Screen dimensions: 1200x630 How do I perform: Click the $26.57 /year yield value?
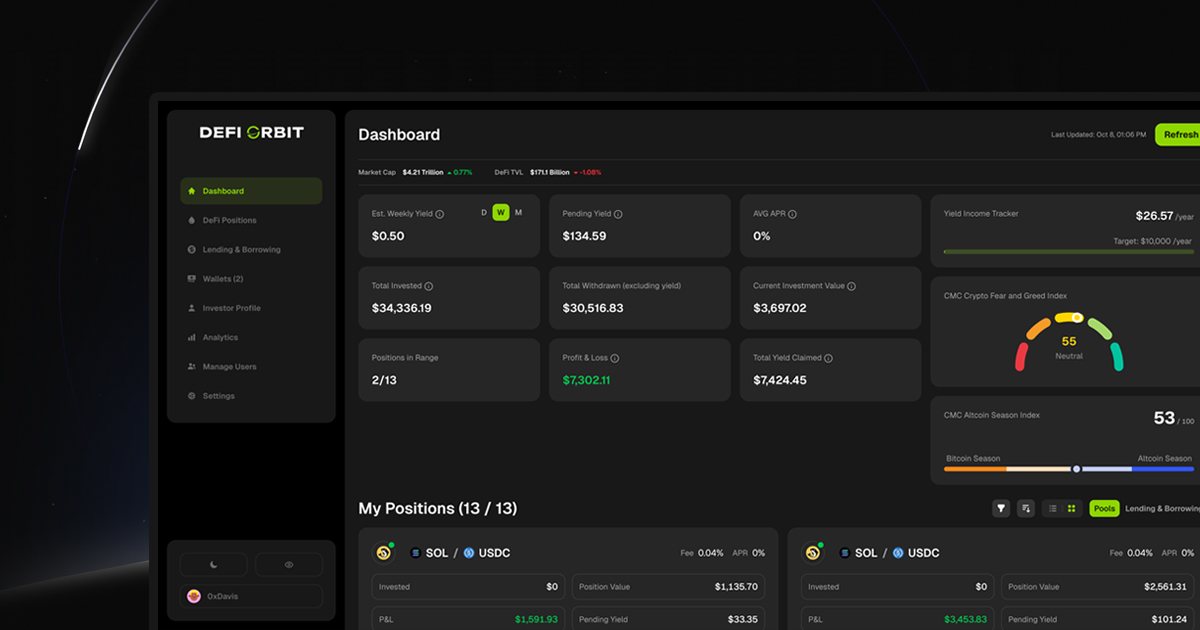1164,216
